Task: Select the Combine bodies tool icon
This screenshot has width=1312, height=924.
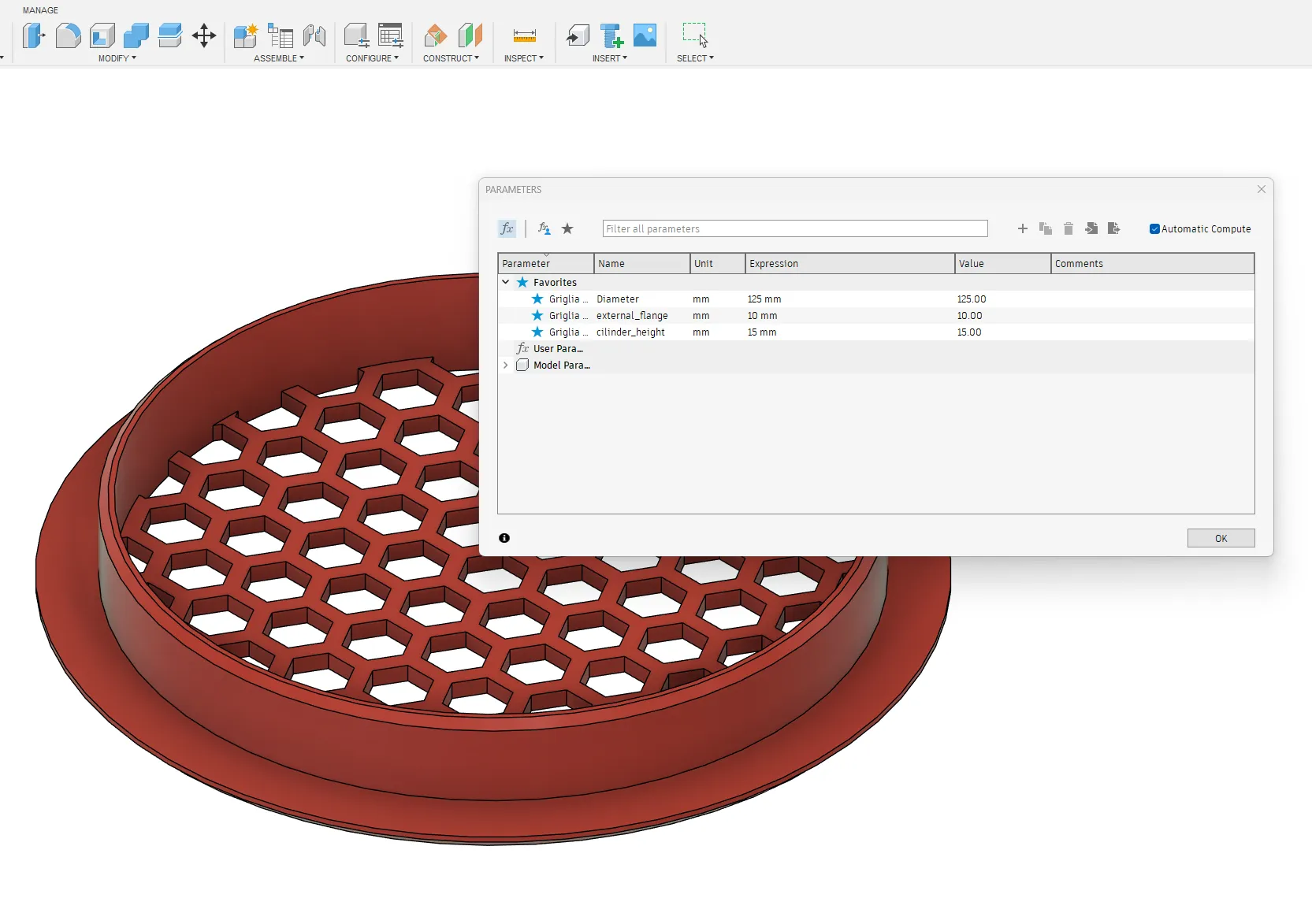Action: 136,35
